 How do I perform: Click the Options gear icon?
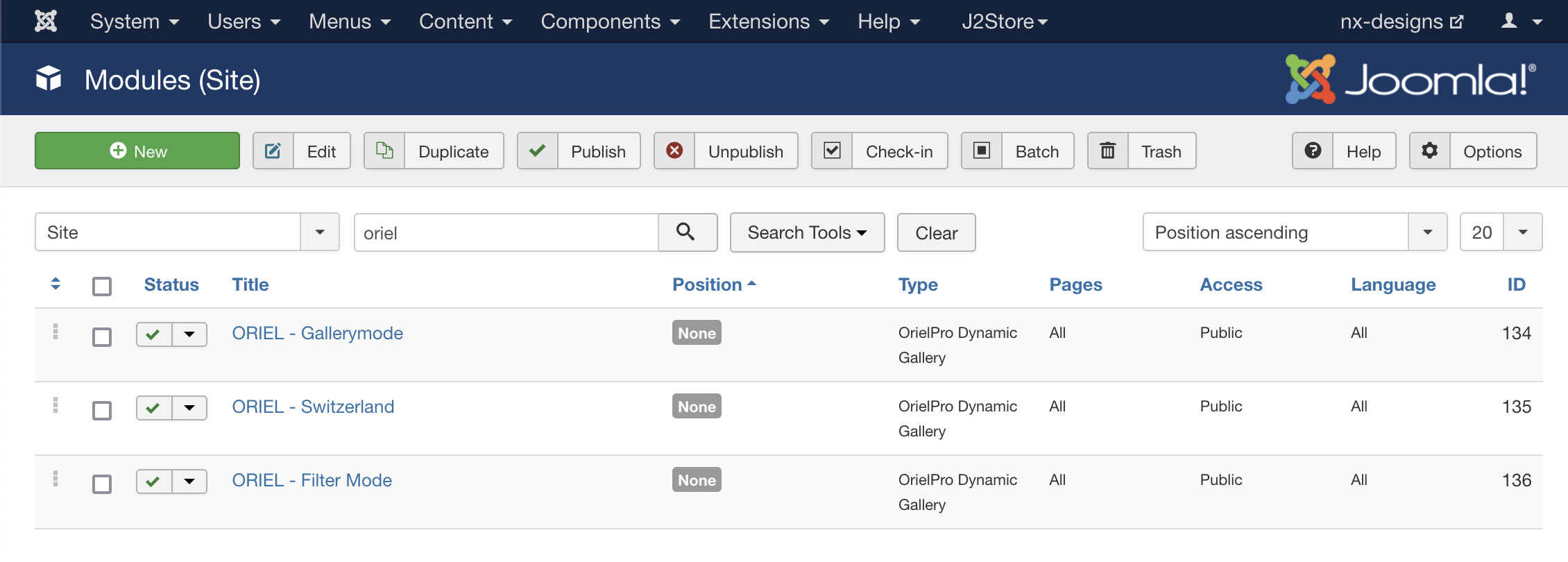click(1430, 151)
